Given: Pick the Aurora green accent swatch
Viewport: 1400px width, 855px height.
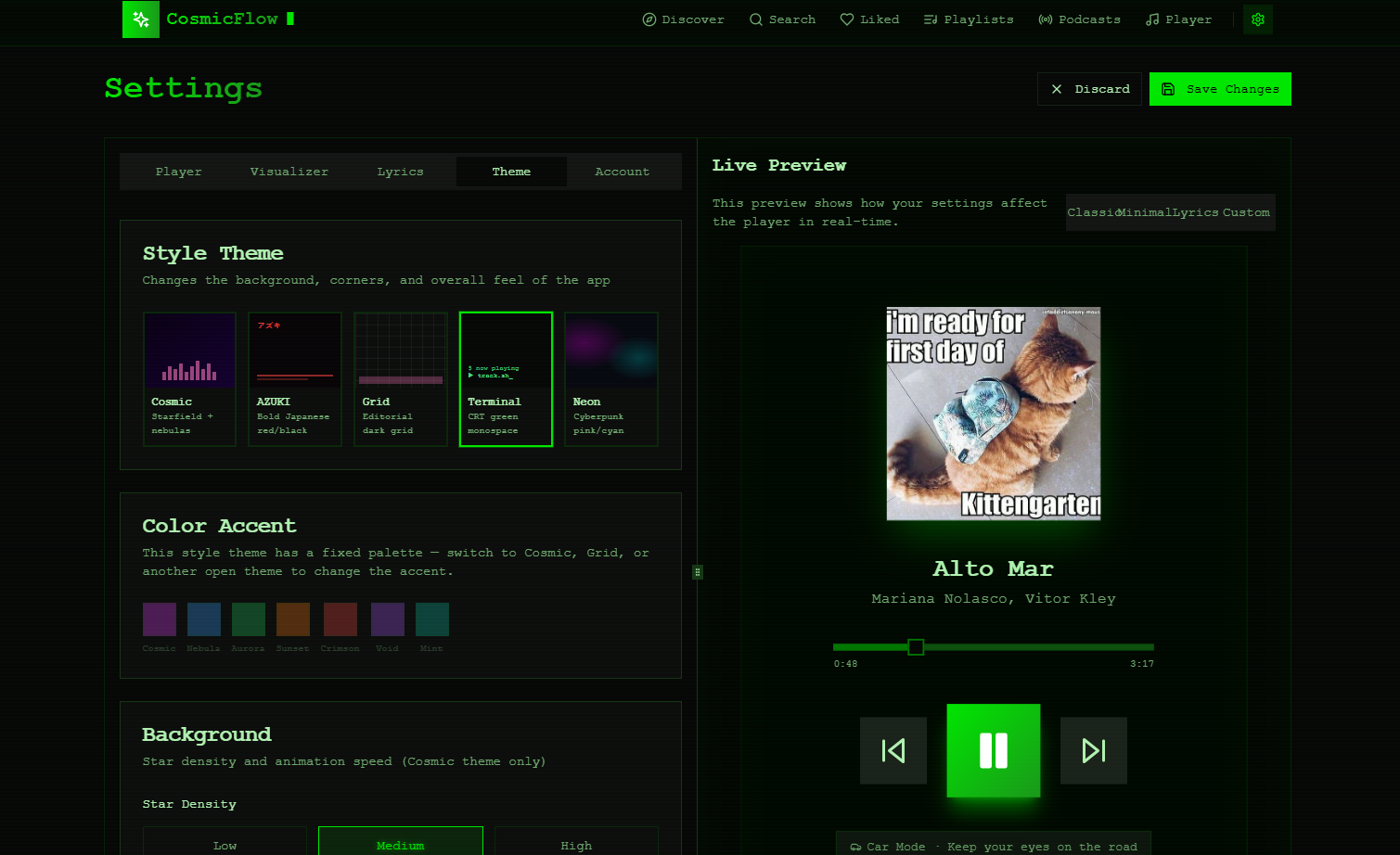Looking at the screenshot, I should click(249, 619).
